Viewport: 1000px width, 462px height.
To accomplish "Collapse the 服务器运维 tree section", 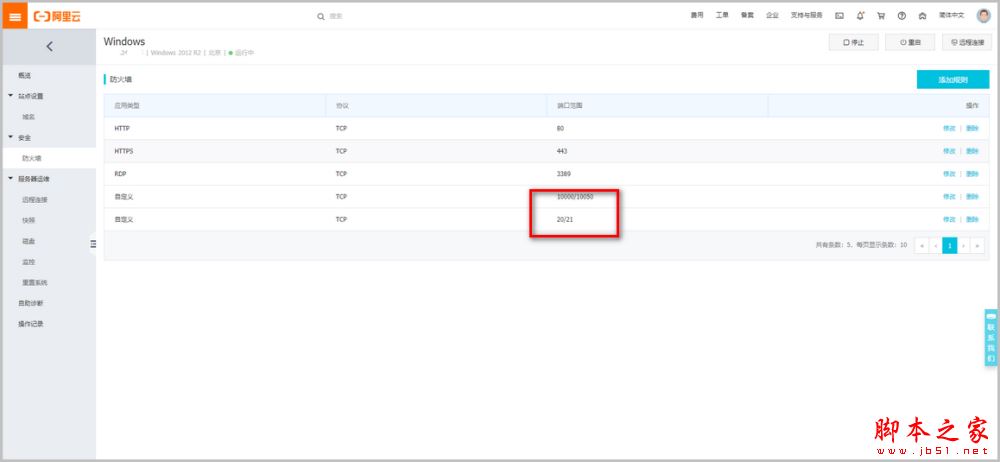I will pos(11,179).
